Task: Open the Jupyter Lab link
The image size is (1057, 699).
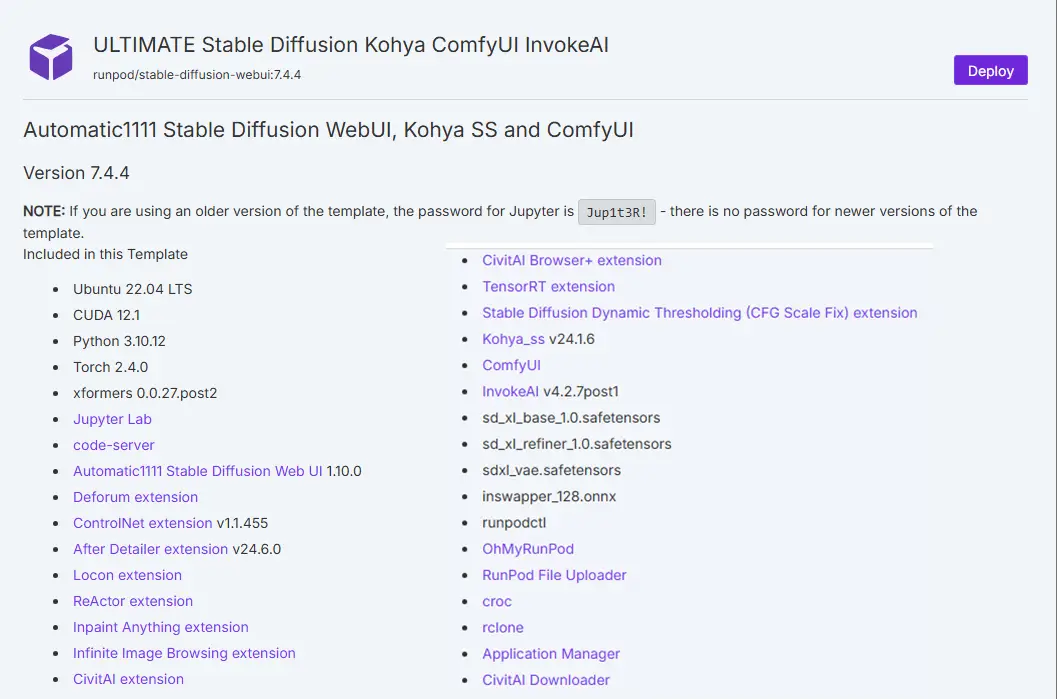Action: (x=113, y=419)
